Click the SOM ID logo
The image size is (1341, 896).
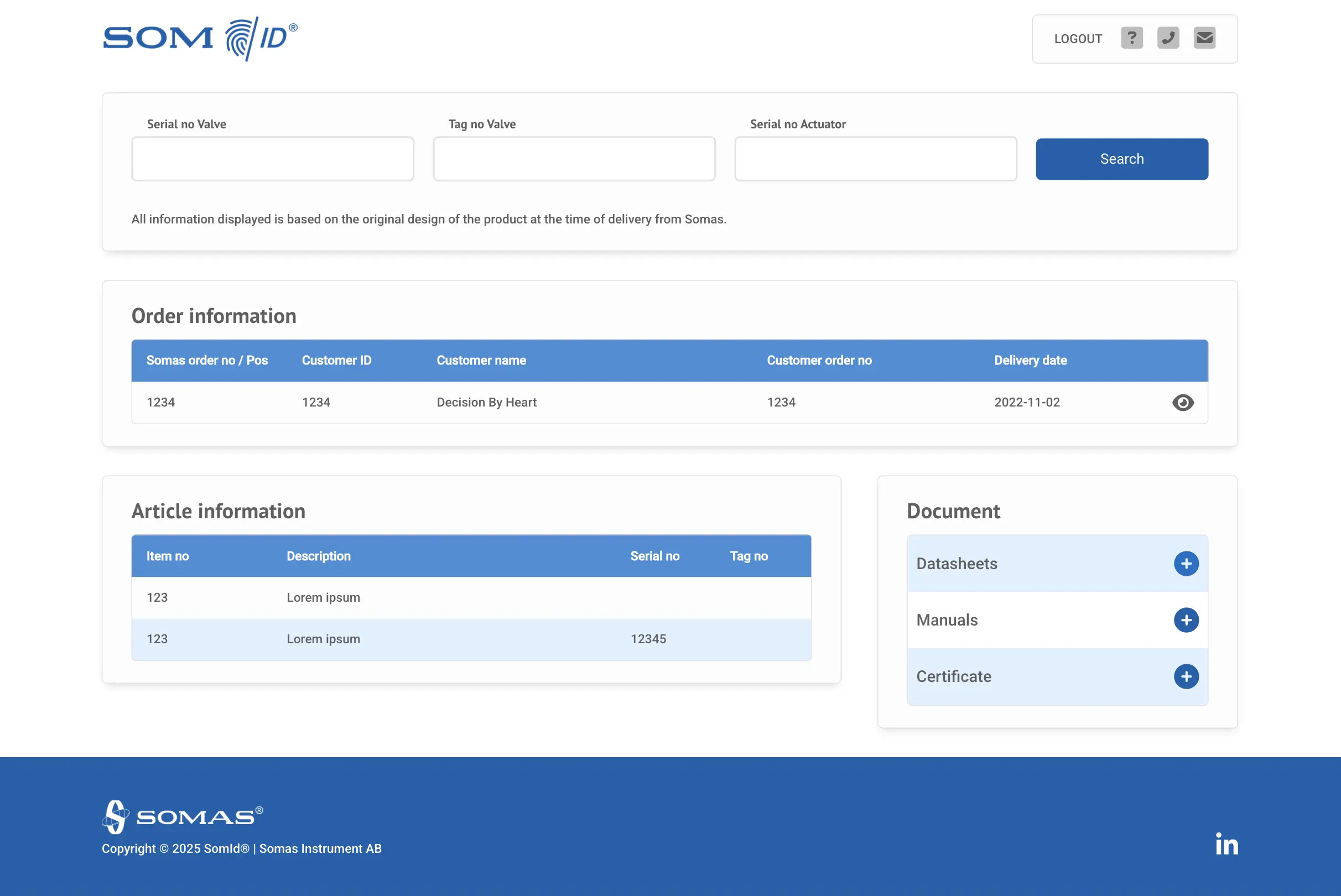pyautogui.click(x=201, y=38)
